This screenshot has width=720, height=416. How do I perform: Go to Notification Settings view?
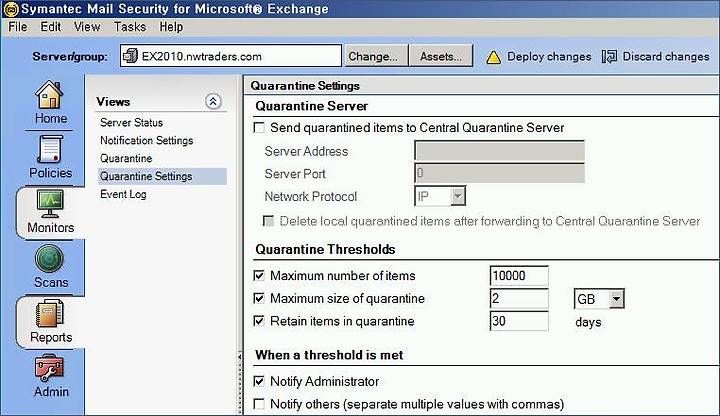146,141
